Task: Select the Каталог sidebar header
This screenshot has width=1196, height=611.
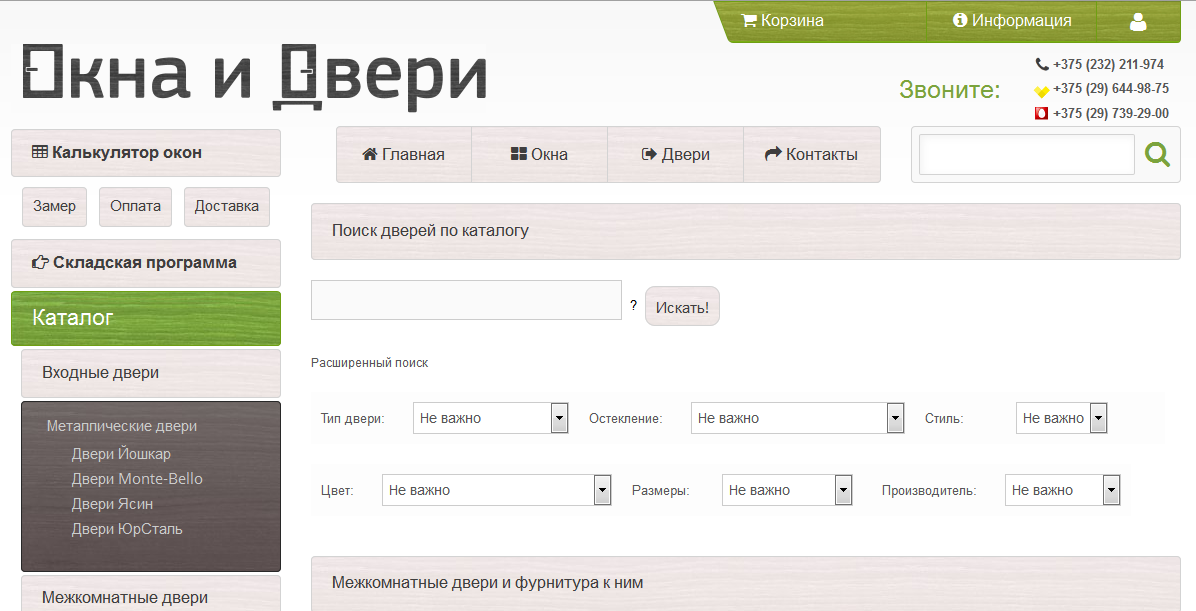Action: 146,318
